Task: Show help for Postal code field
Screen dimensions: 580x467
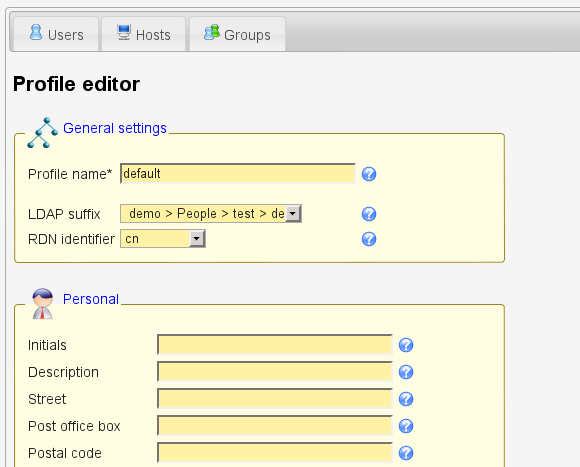Action: pos(406,453)
